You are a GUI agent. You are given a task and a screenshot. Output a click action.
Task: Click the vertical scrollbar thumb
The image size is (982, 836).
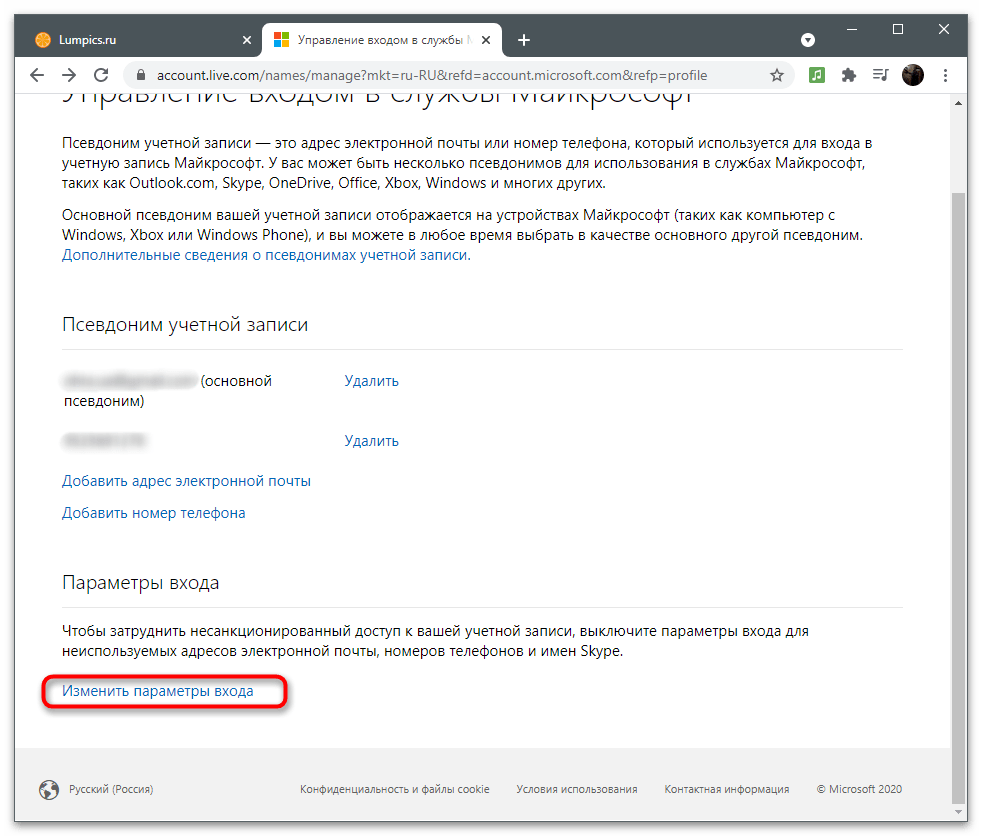coord(958,498)
